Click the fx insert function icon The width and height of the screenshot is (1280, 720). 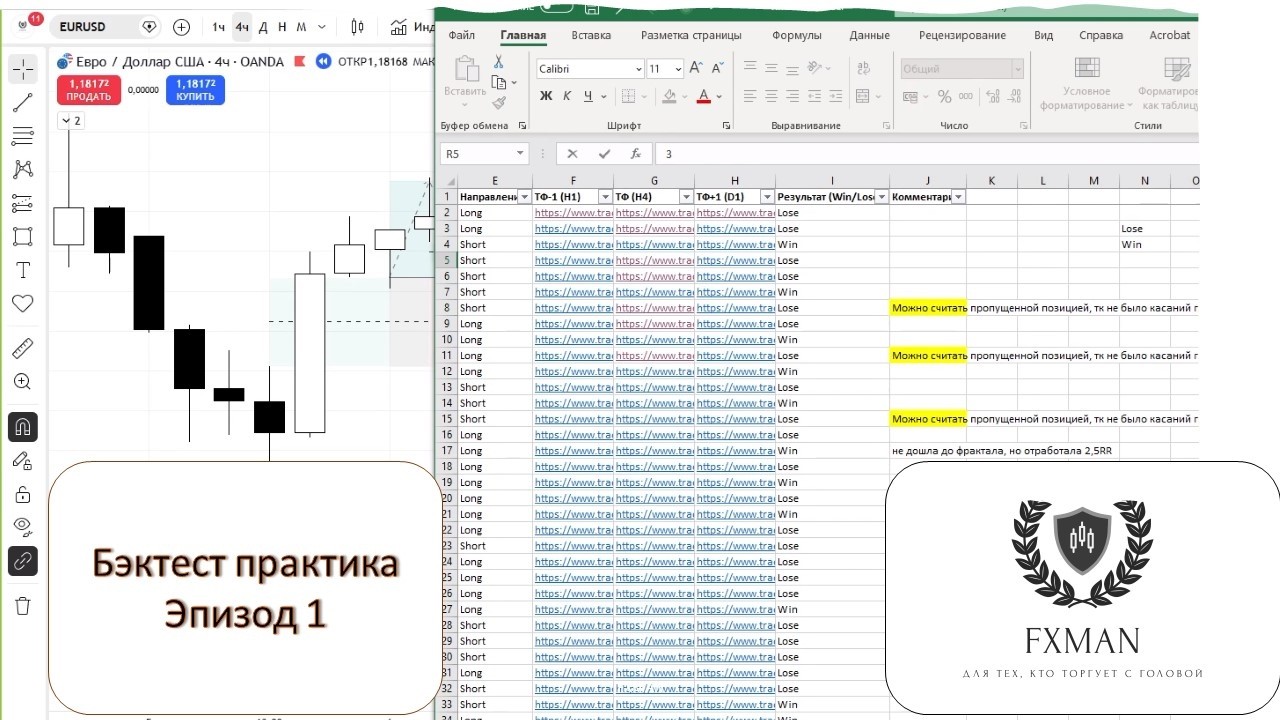(x=635, y=154)
